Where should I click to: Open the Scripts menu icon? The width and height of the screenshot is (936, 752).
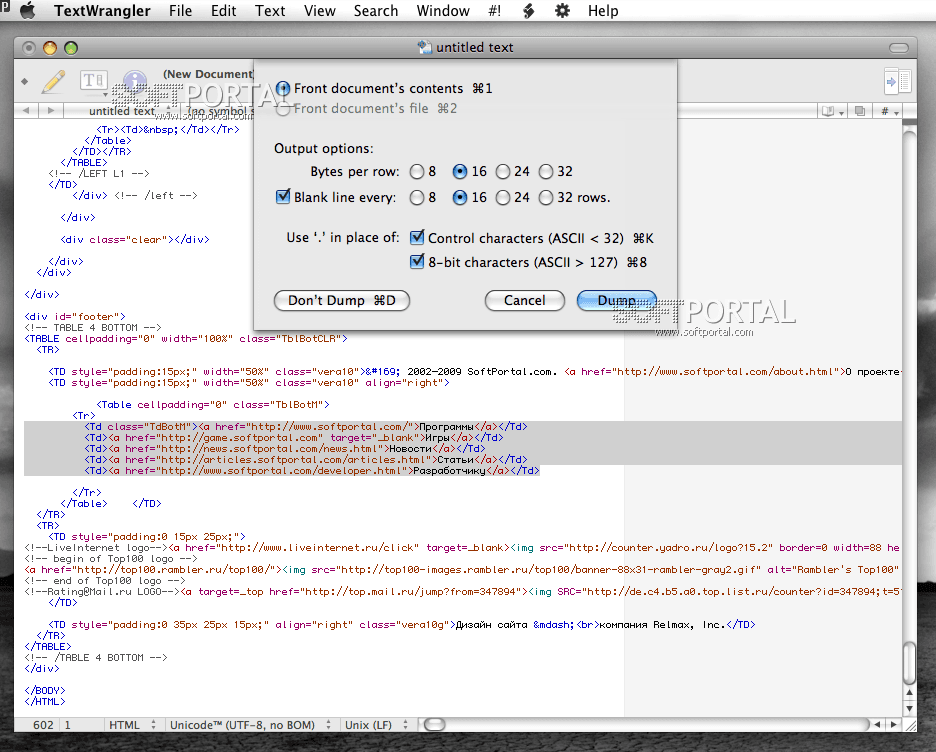[x=528, y=11]
